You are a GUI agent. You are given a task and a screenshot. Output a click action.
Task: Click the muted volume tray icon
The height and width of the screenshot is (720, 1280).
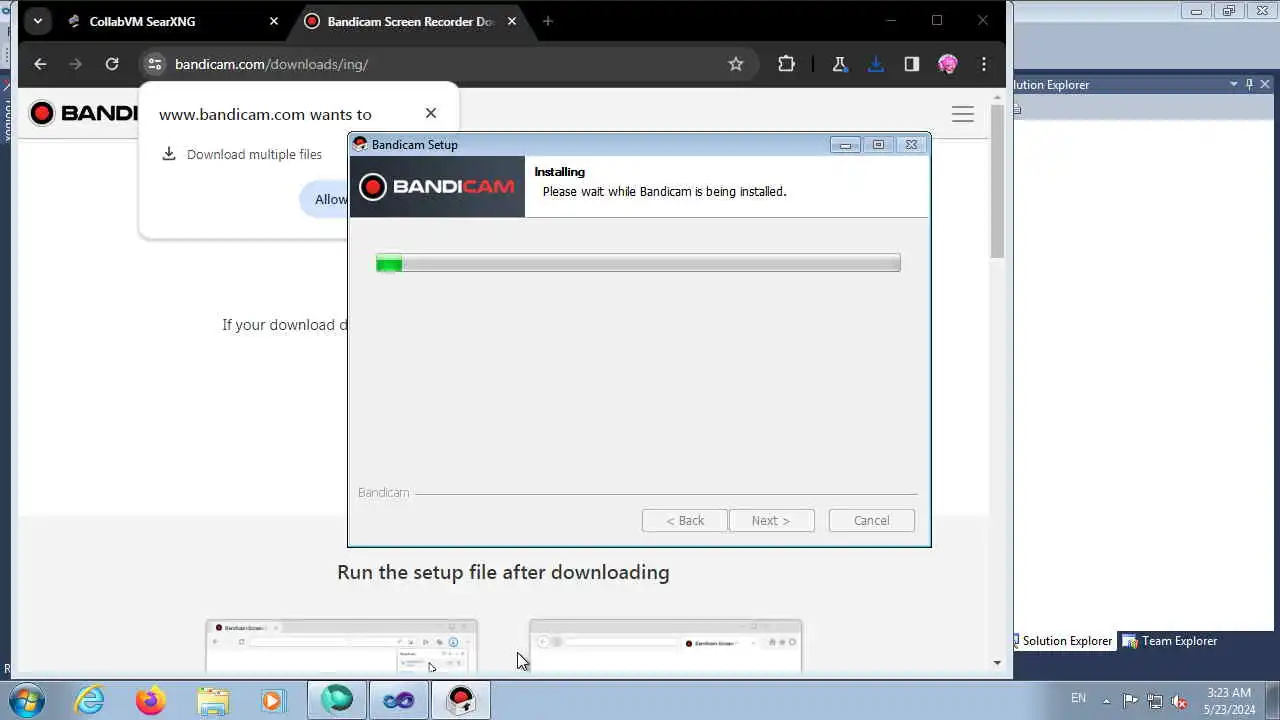pos(1180,700)
